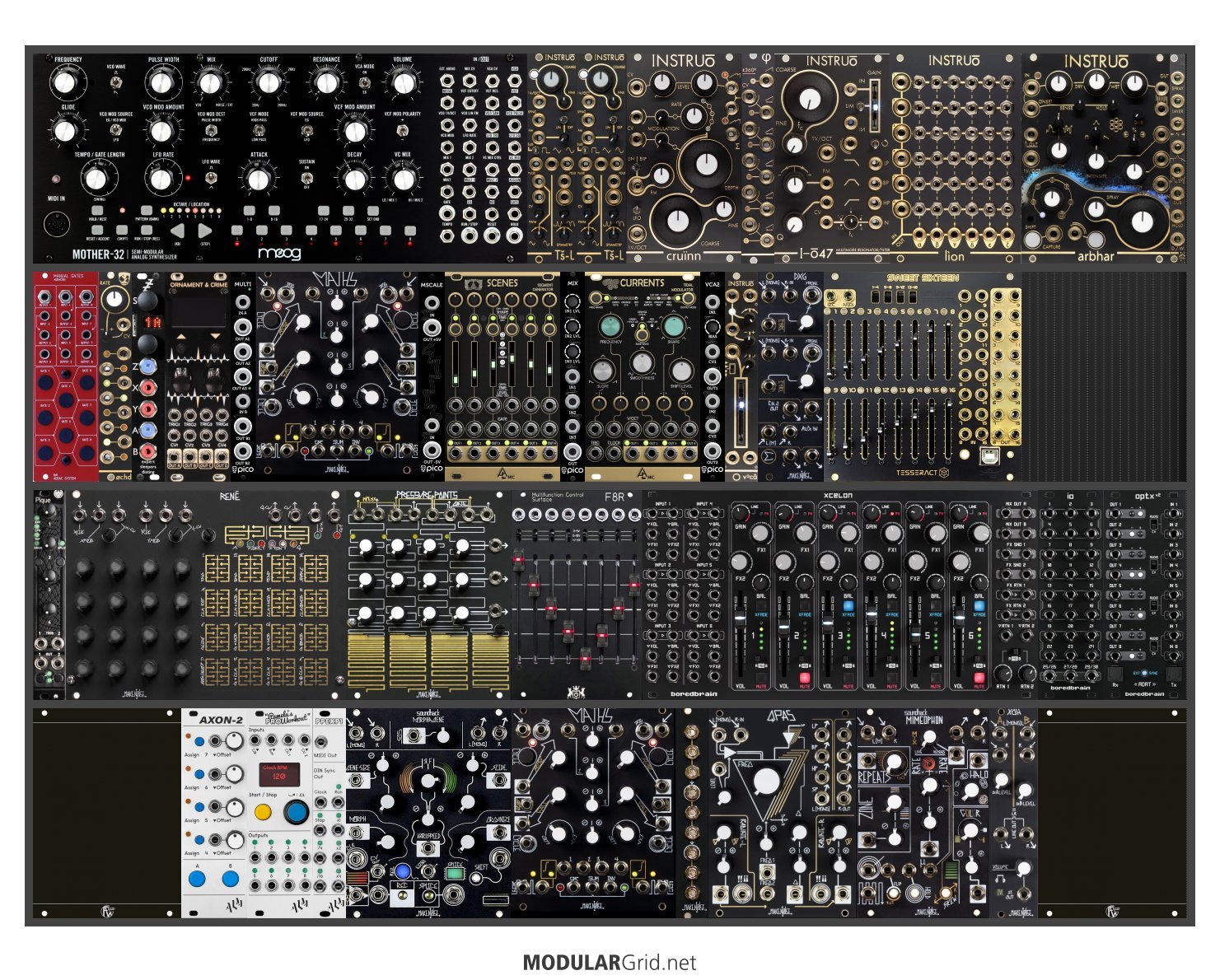
Task: Click the blue B button on AXON-2
Action: tap(230, 880)
